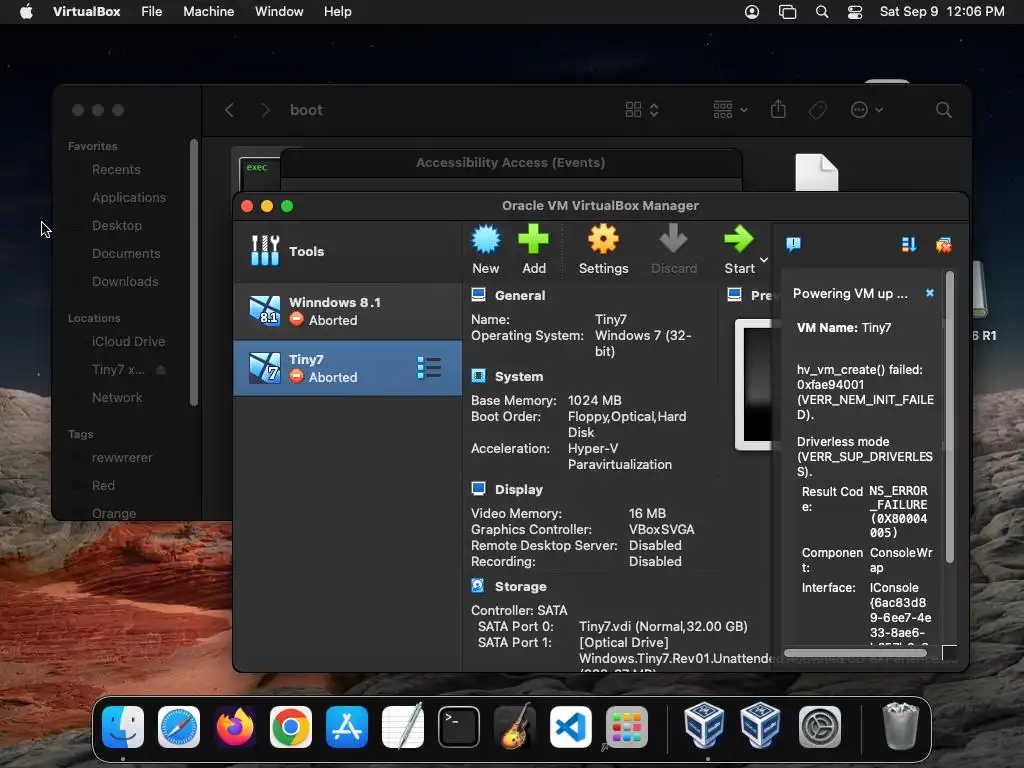Click the Share icon in Finder toolbar
The image size is (1024, 768).
click(778, 109)
